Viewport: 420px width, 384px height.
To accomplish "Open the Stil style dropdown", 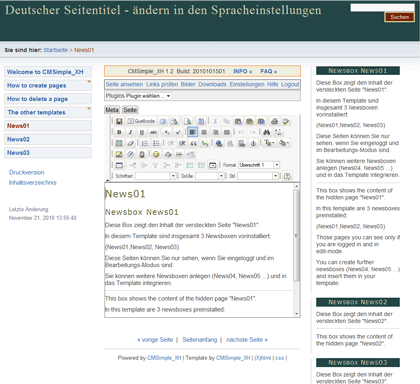I will [258, 176].
